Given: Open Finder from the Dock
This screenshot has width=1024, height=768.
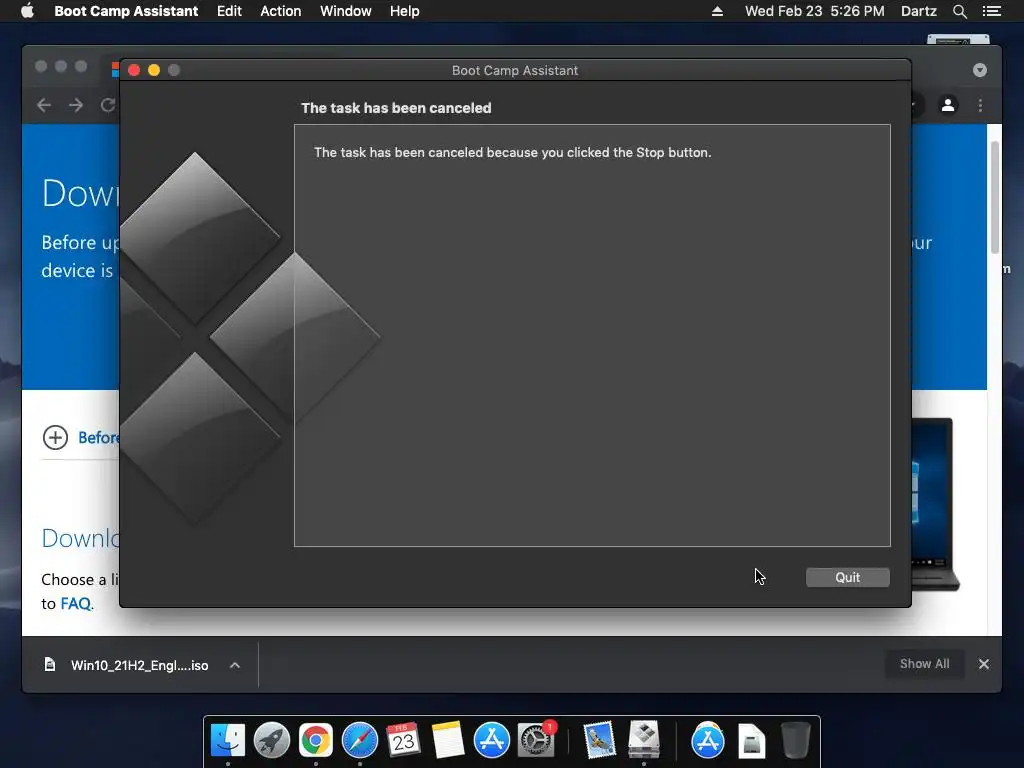Looking at the screenshot, I should point(228,741).
